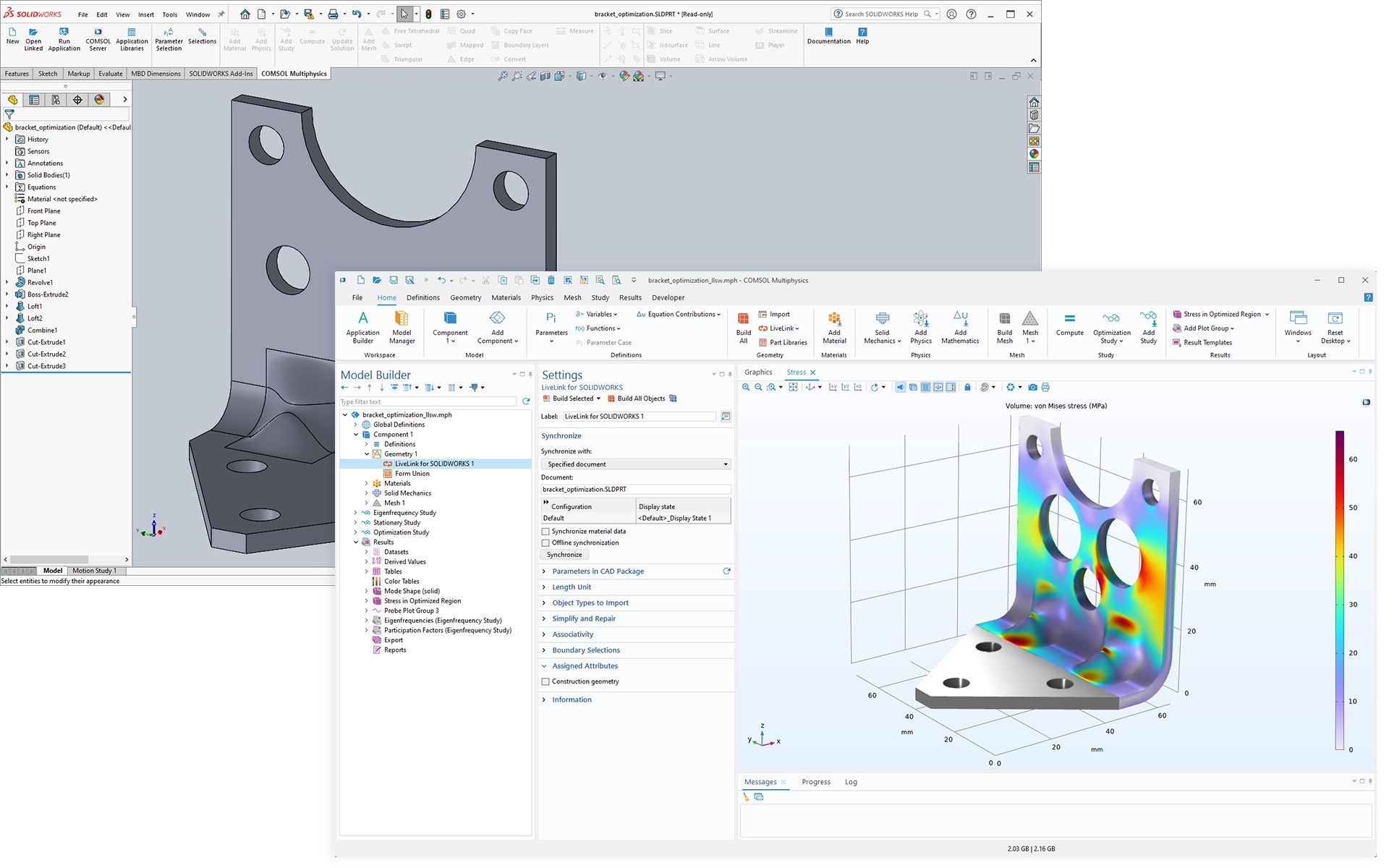Image resolution: width=1389 pixels, height=868 pixels.
Task: Open the Synchronize with dropdown
Action: pyautogui.click(x=636, y=464)
